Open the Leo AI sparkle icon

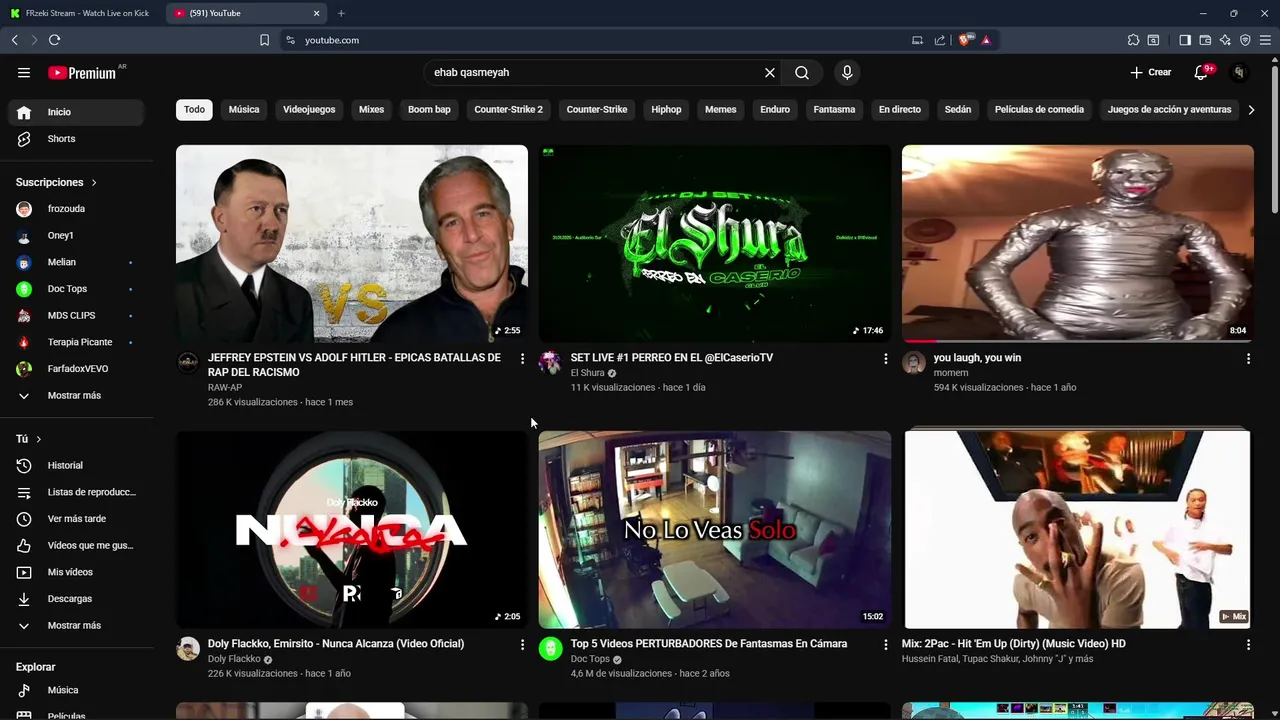(1225, 40)
